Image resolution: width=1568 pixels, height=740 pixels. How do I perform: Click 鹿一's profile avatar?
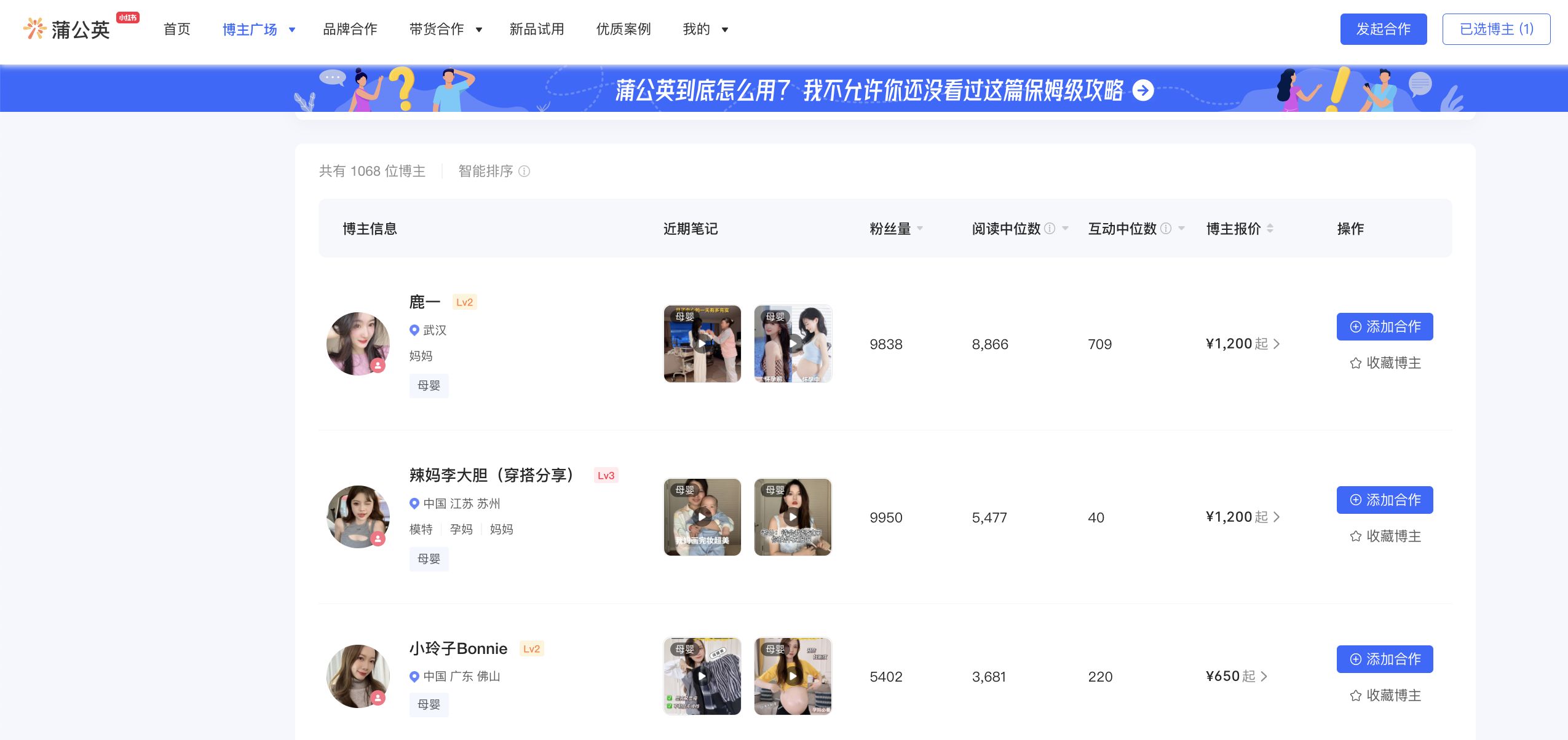tap(358, 344)
